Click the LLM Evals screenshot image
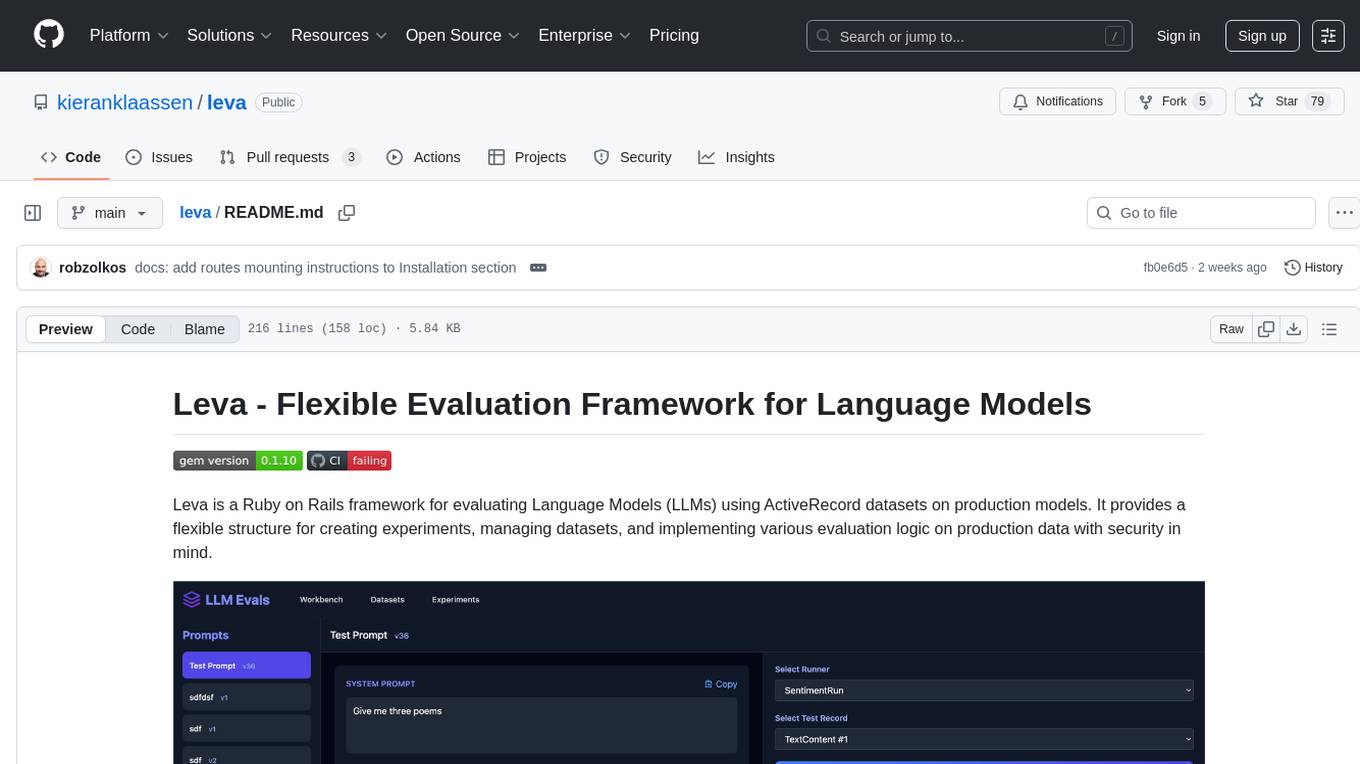The height and width of the screenshot is (764, 1360). tap(689, 672)
